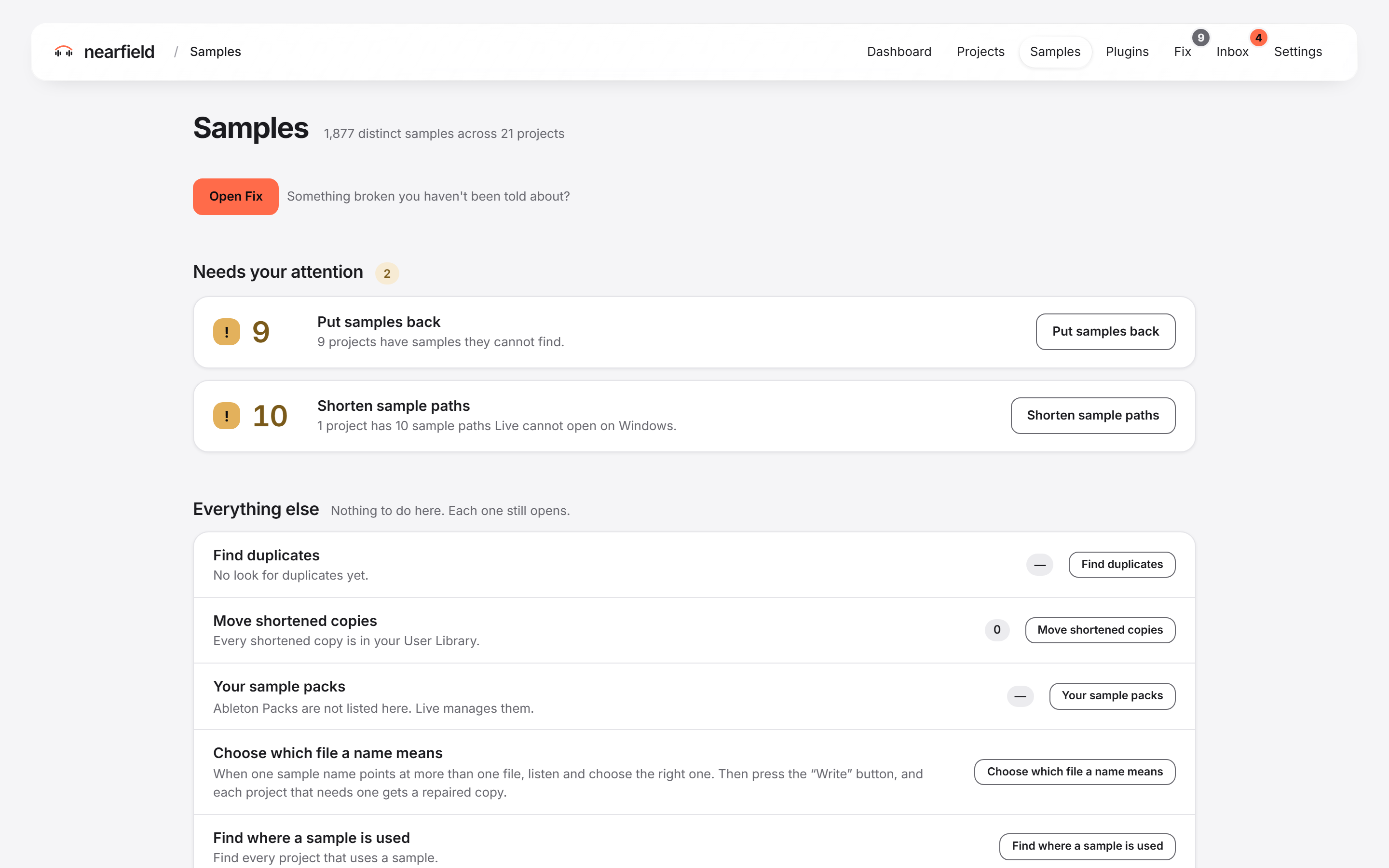Open the Dashboard nav item
The width and height of the screenshot is (1389, 868).
[x=899, y=52]
